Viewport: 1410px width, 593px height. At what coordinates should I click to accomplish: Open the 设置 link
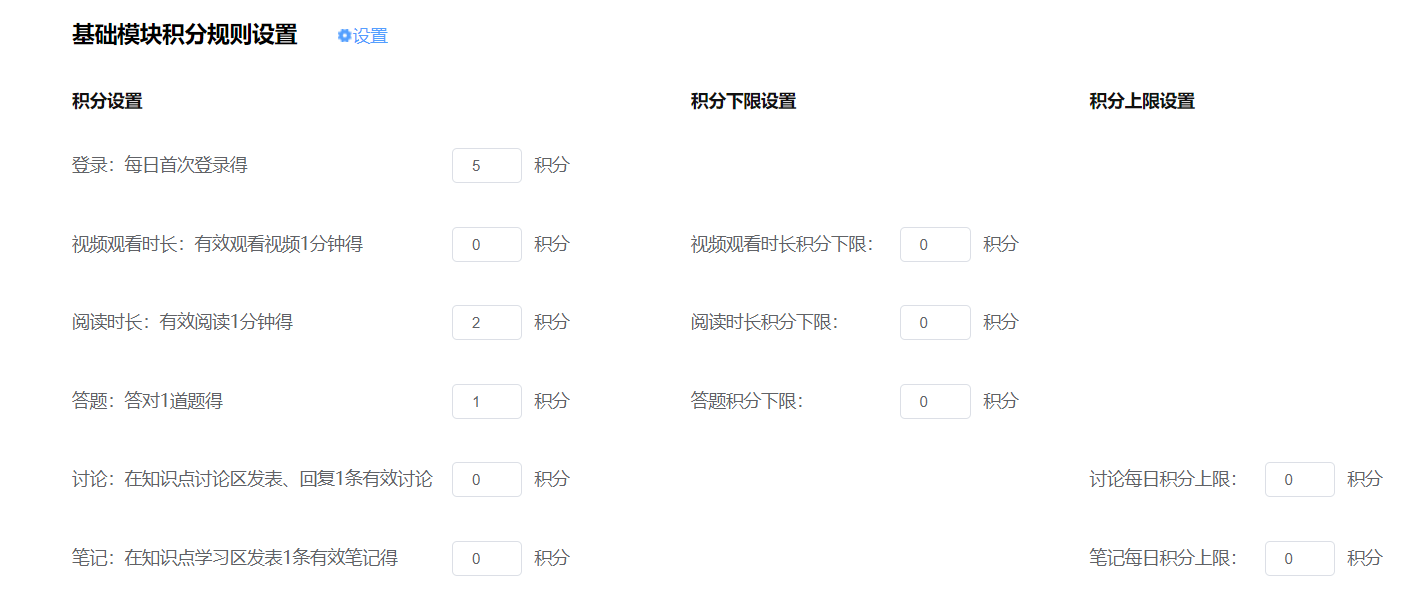point(370,36)
